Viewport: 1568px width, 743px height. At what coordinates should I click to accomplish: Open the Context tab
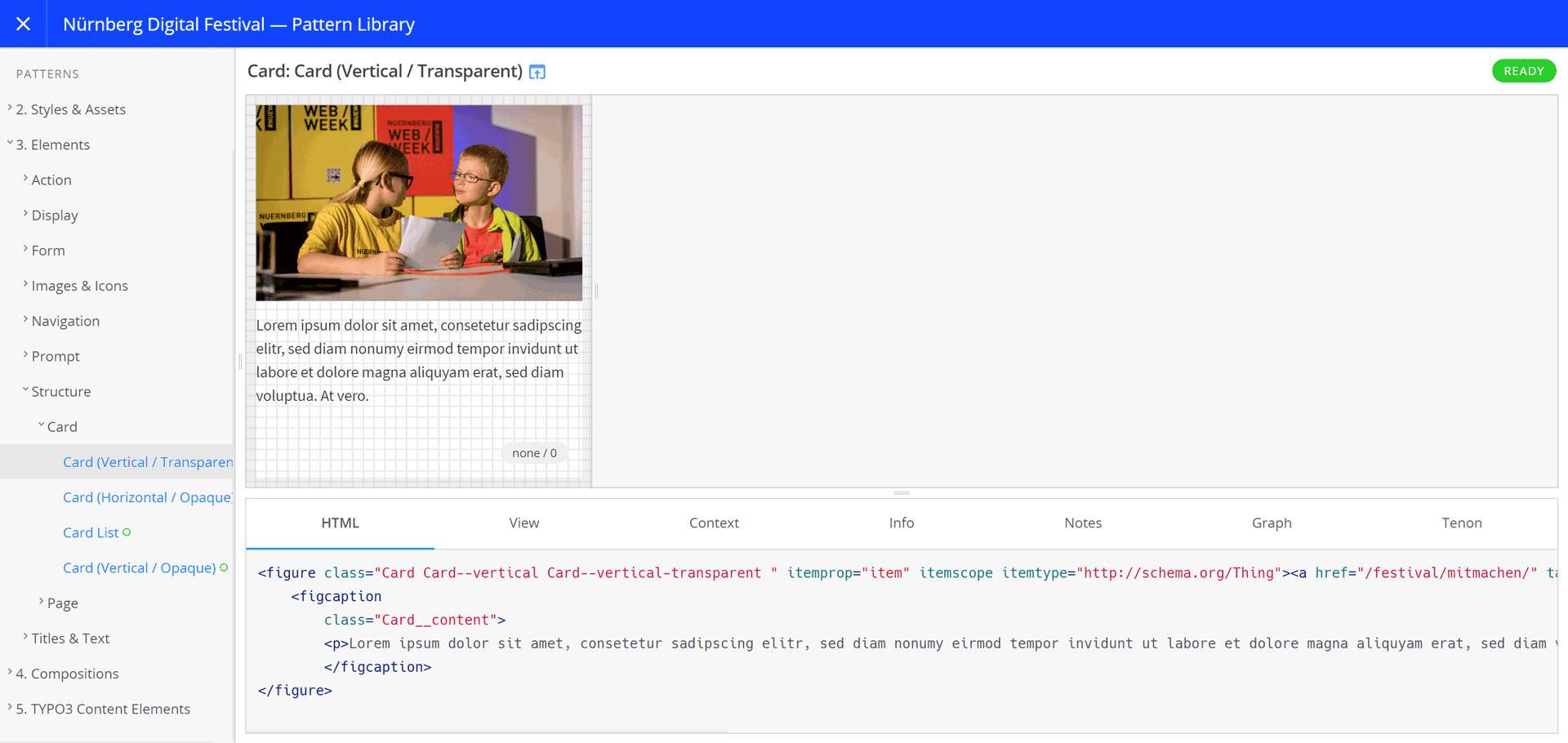click(714, 523)
